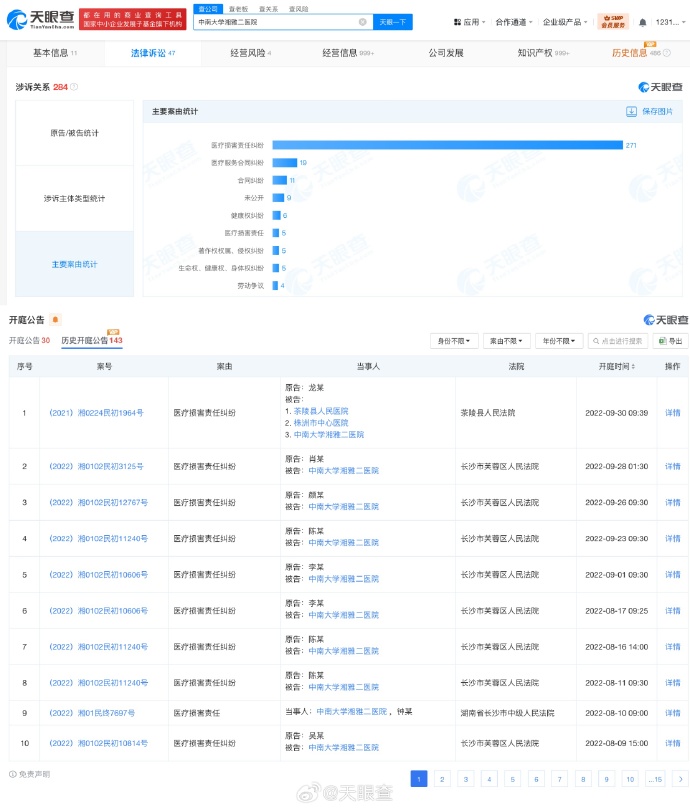
Task: Sort by 开庭时间 column arrows
Action: [633, 366]
